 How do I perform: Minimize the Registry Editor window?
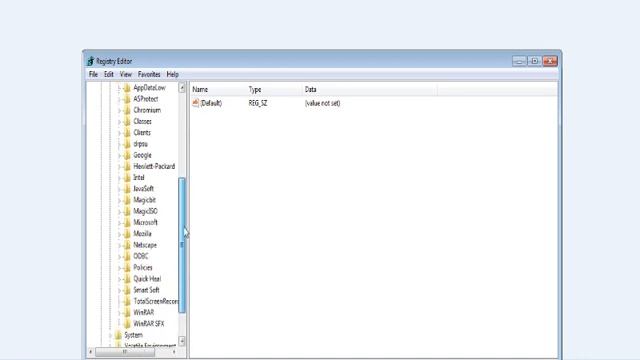click(x=519, y=61)
